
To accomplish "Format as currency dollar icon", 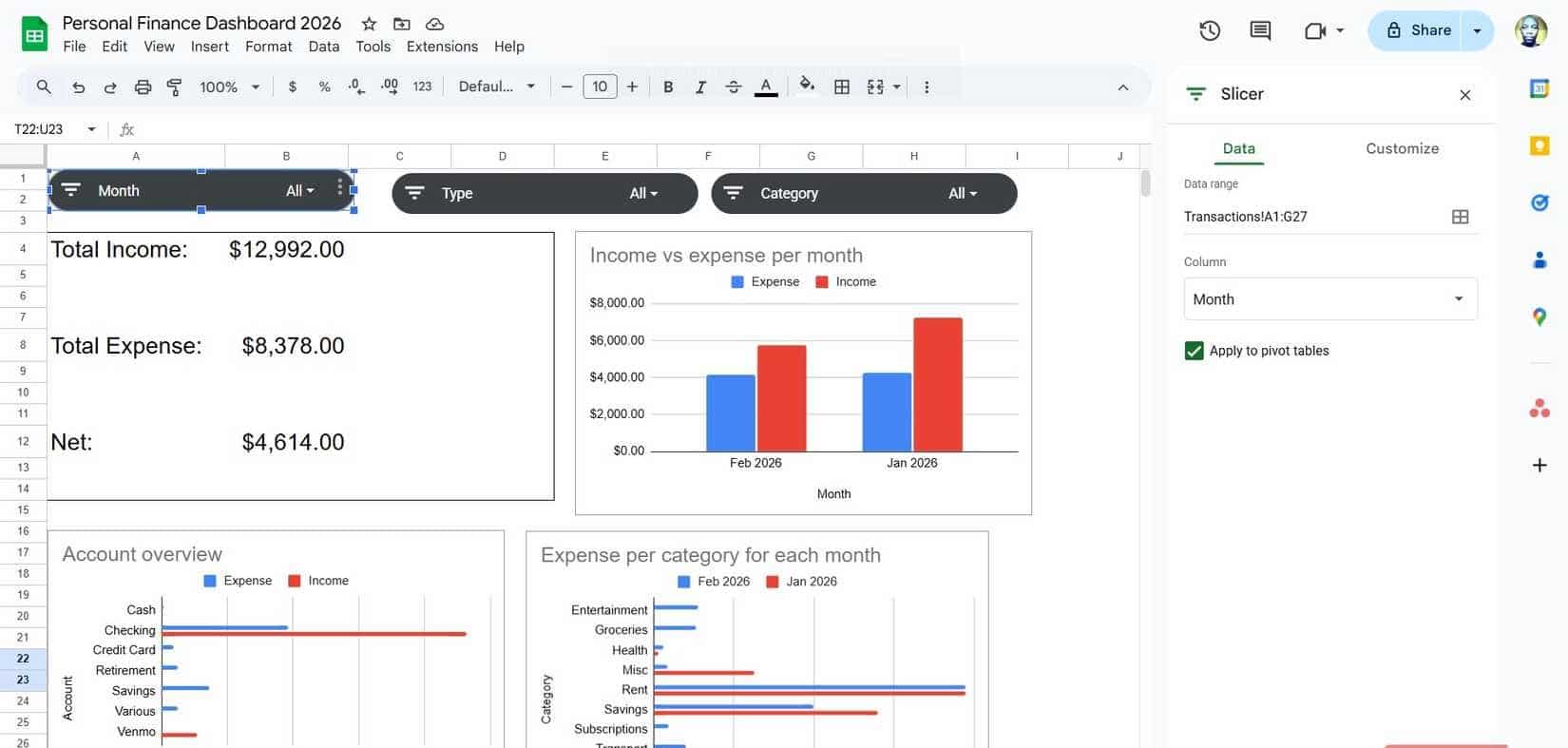I will coord(293,86).
